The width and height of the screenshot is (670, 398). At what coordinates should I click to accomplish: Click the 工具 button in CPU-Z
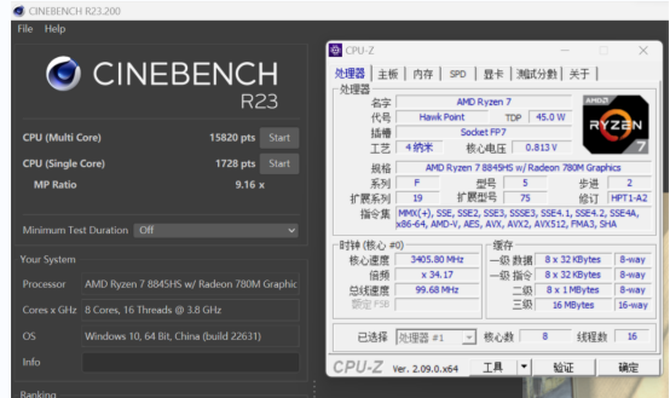[x=493, y=367]
